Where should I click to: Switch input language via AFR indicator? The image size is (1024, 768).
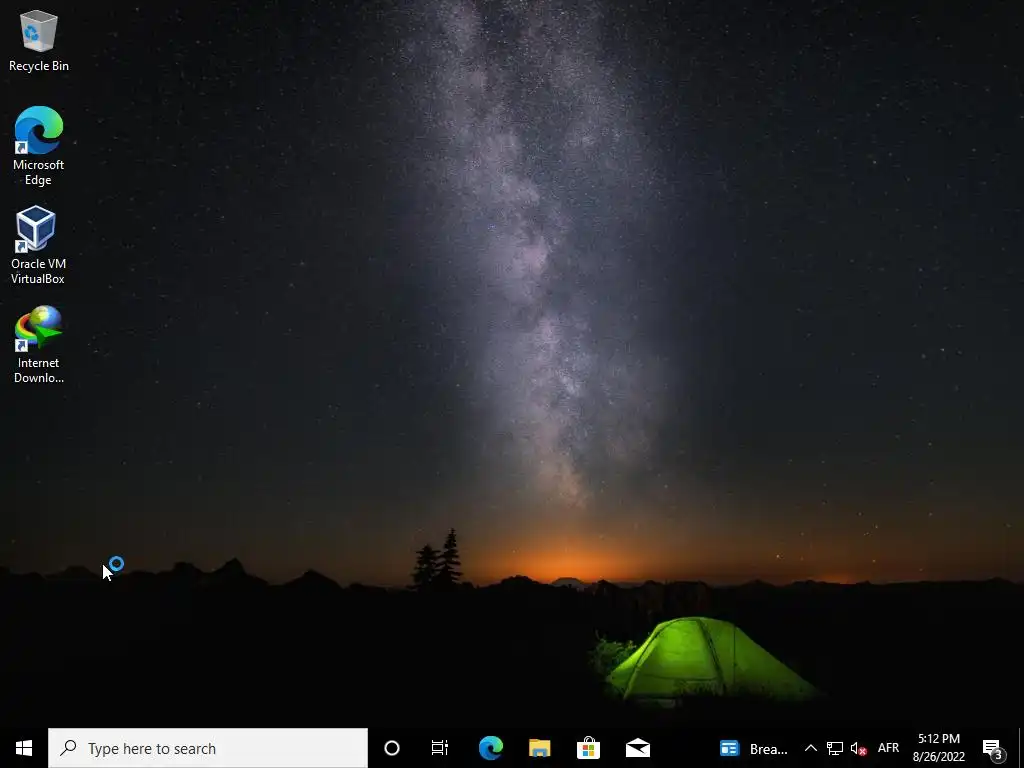click(x=888, y=748)
